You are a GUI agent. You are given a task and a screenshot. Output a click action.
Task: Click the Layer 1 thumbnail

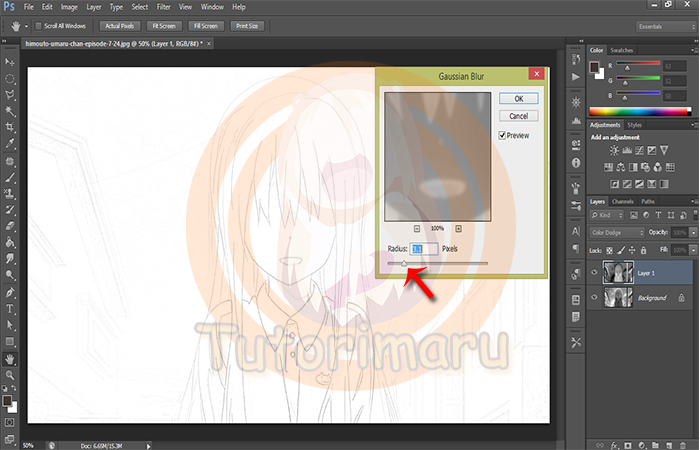point(618,273)
